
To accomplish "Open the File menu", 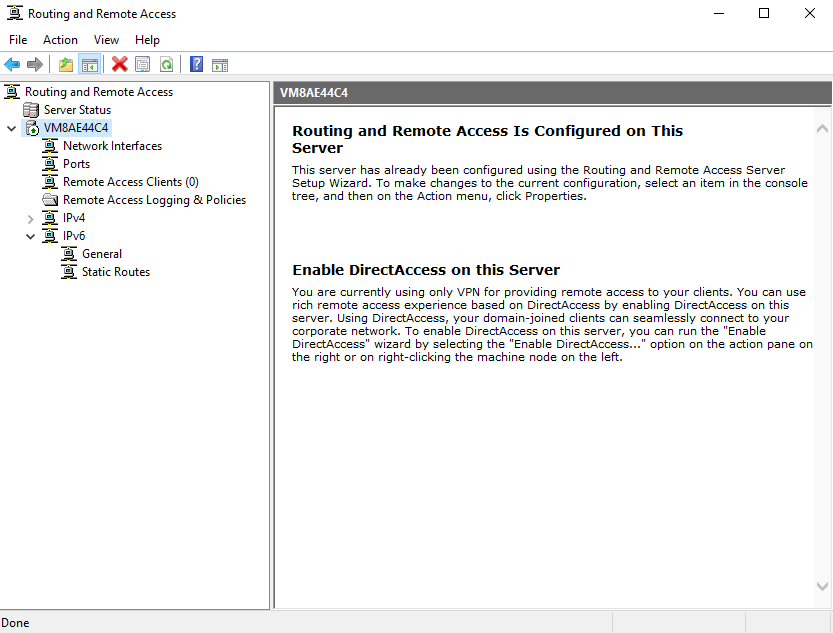I will (x=18, y=40).
